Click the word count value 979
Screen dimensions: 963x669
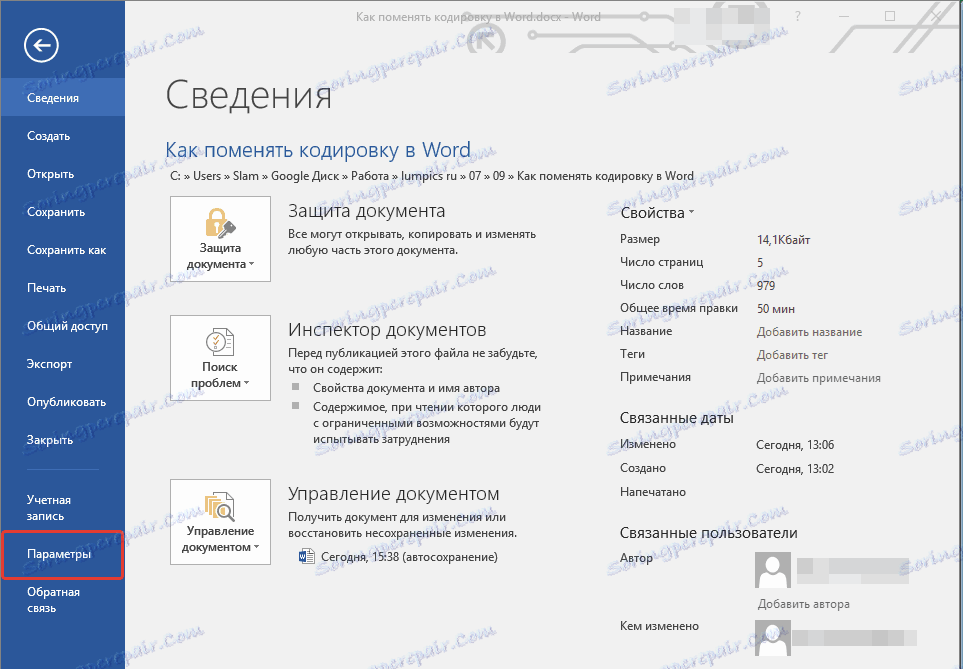[766, 286]
